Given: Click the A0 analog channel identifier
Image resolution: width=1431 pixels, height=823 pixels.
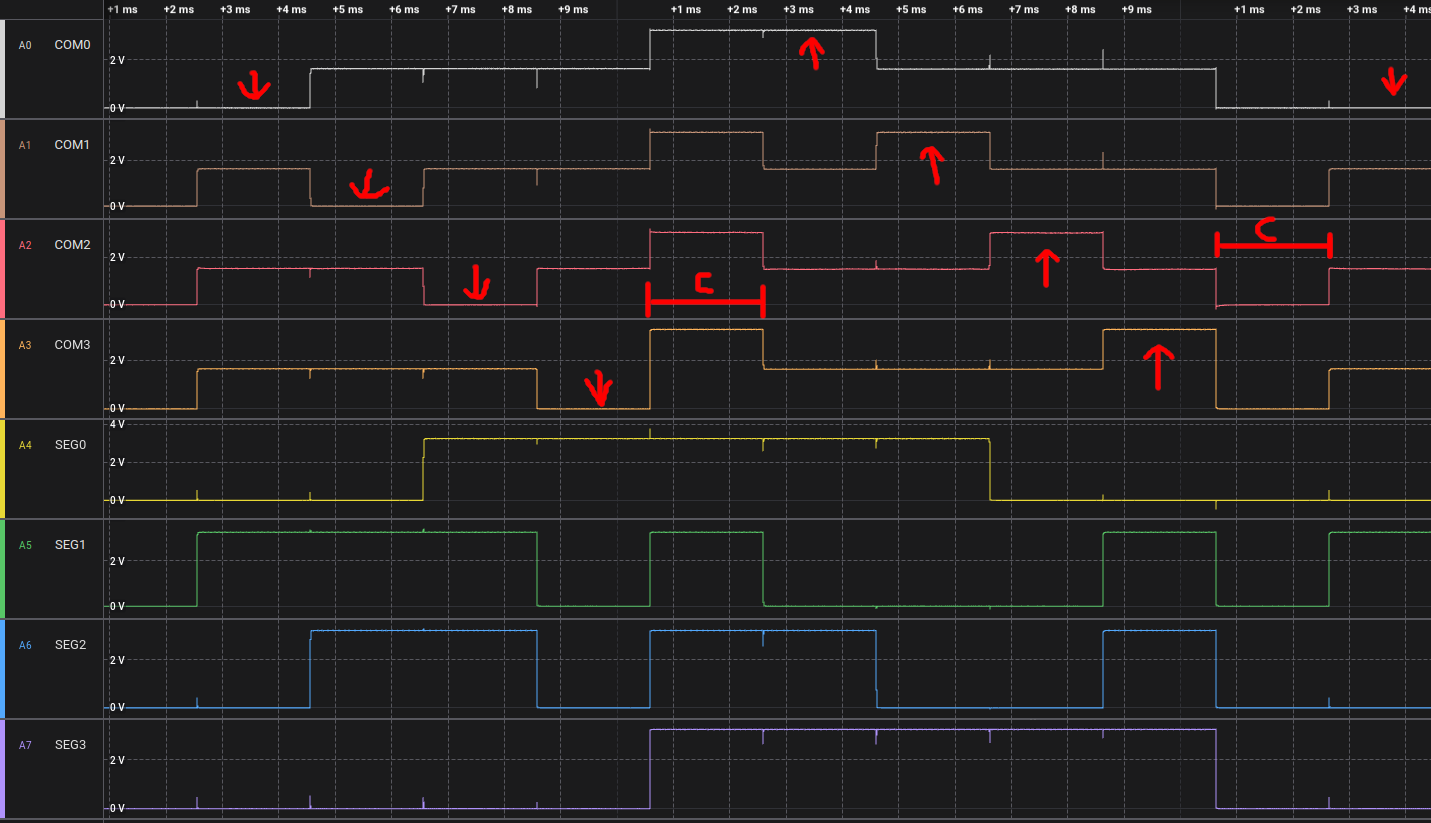Looking at the screenshot, I should click(25, 45).
